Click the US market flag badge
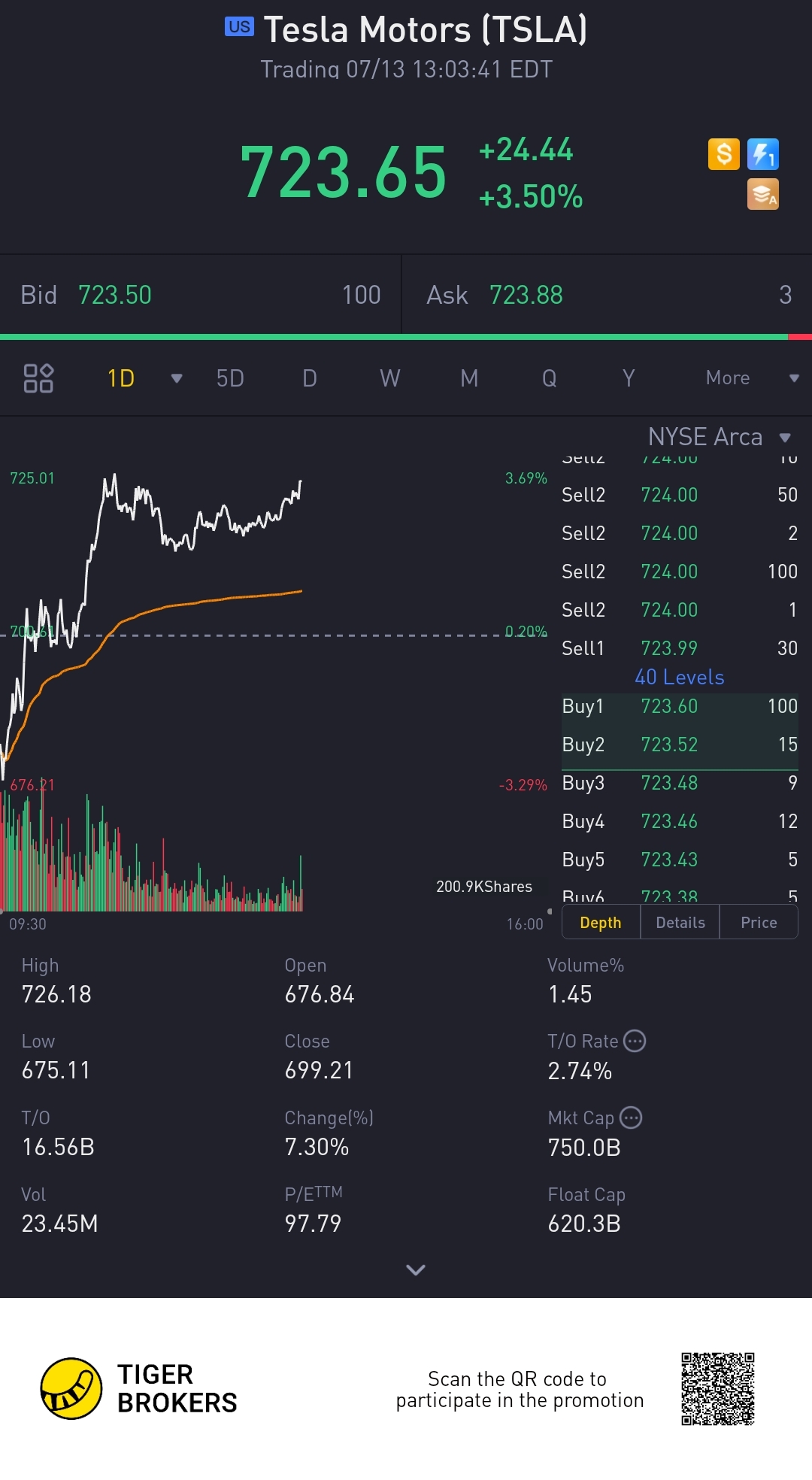812x1480 pixels. (239, 27)
